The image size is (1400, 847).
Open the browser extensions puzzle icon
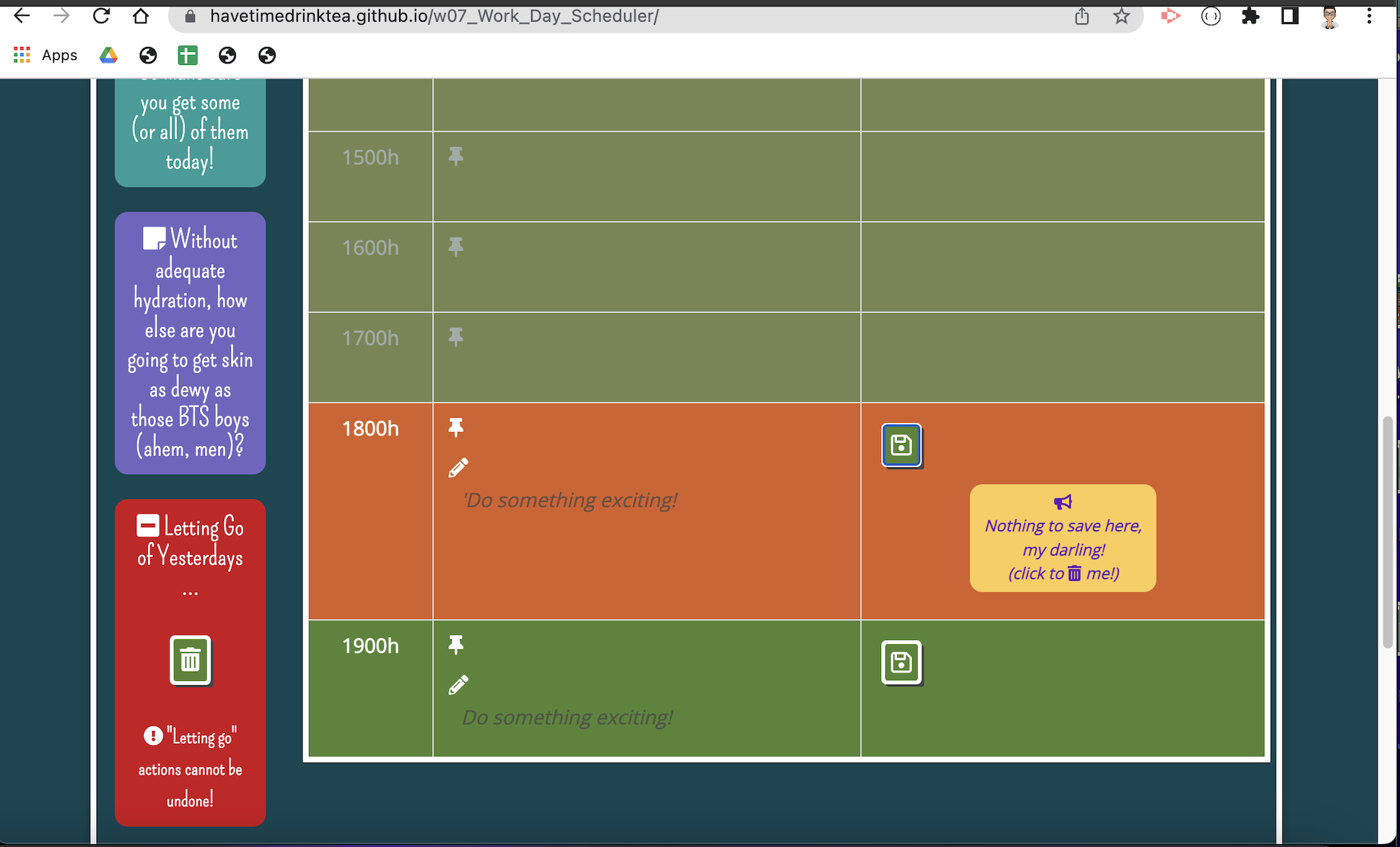(x=1250, y=16)
